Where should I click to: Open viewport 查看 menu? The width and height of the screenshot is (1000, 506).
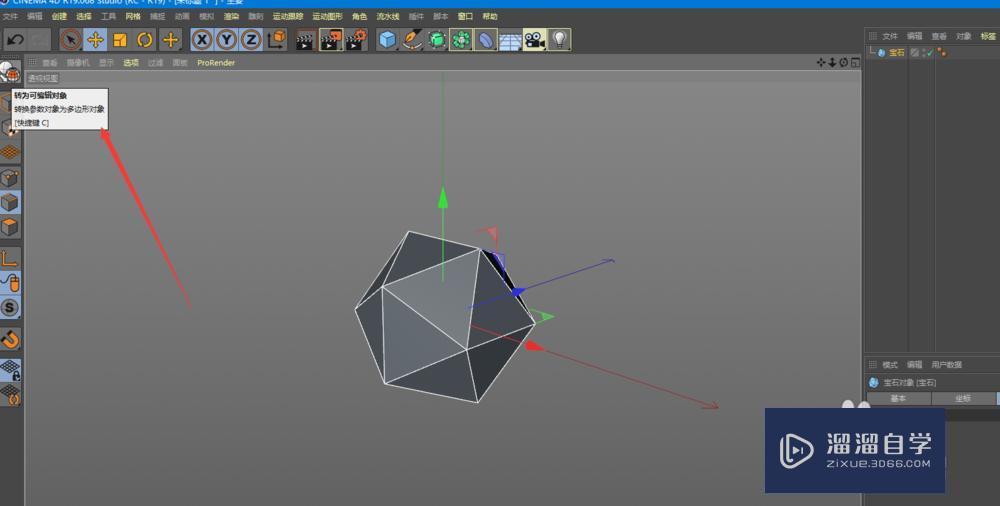click(x=50, y=63)
